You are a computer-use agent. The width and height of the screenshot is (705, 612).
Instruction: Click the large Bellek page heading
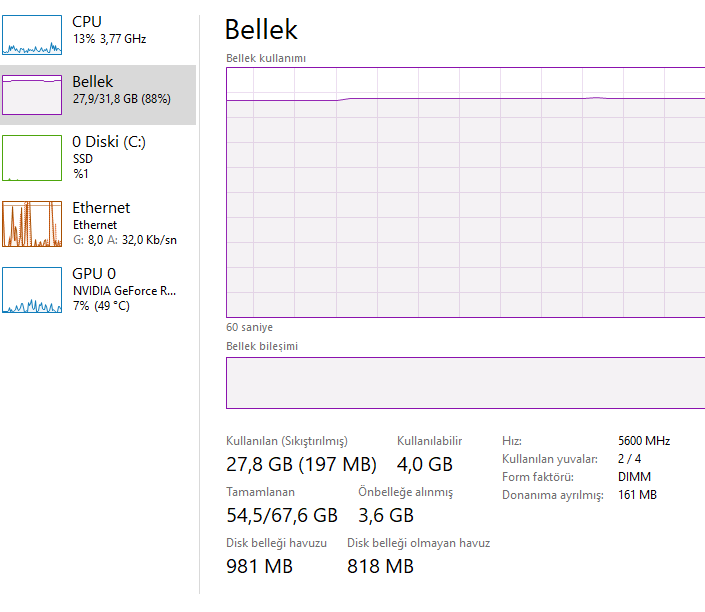(261, 29)
